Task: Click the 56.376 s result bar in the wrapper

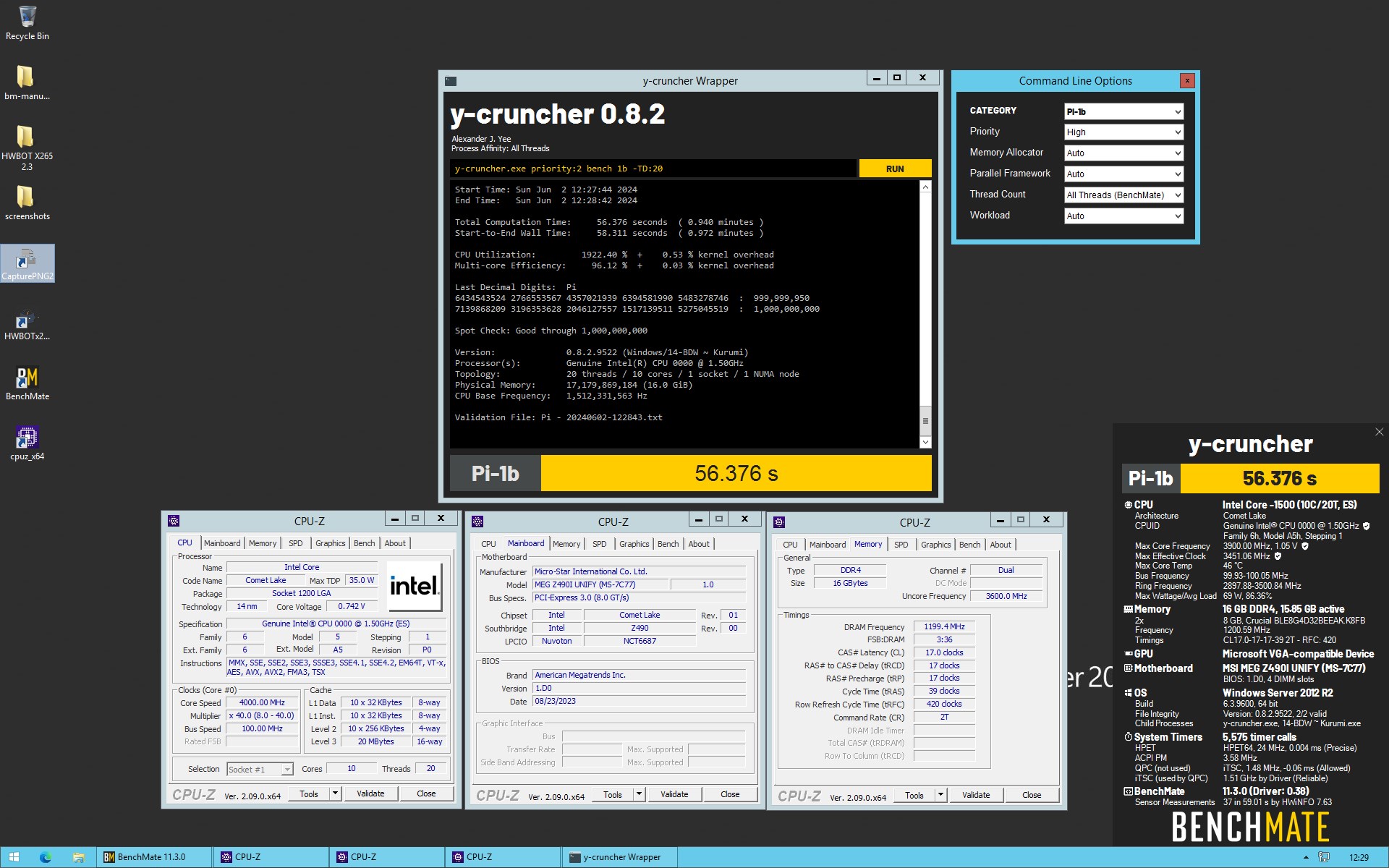Action: (736, 474)
